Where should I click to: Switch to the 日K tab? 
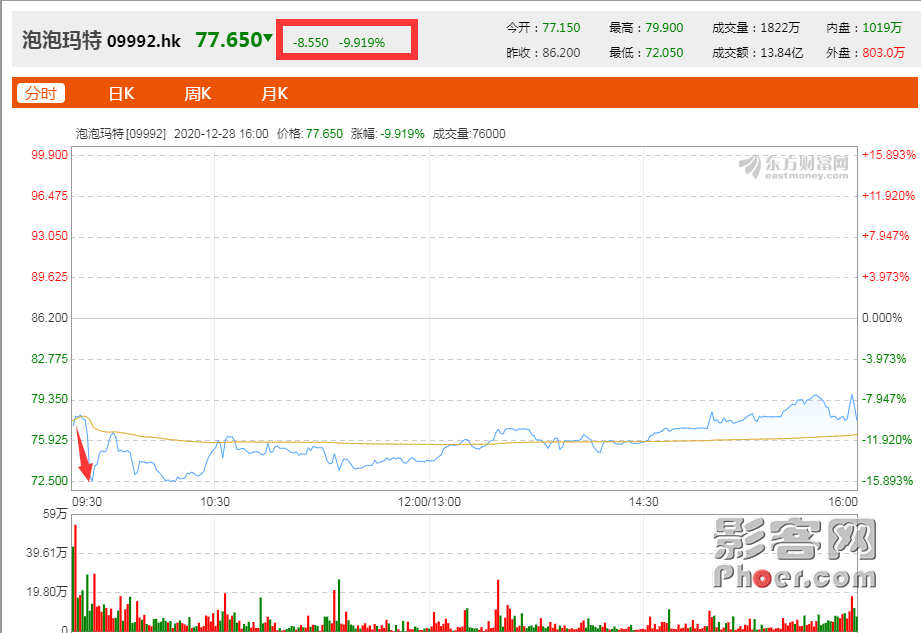coord(122,94)
